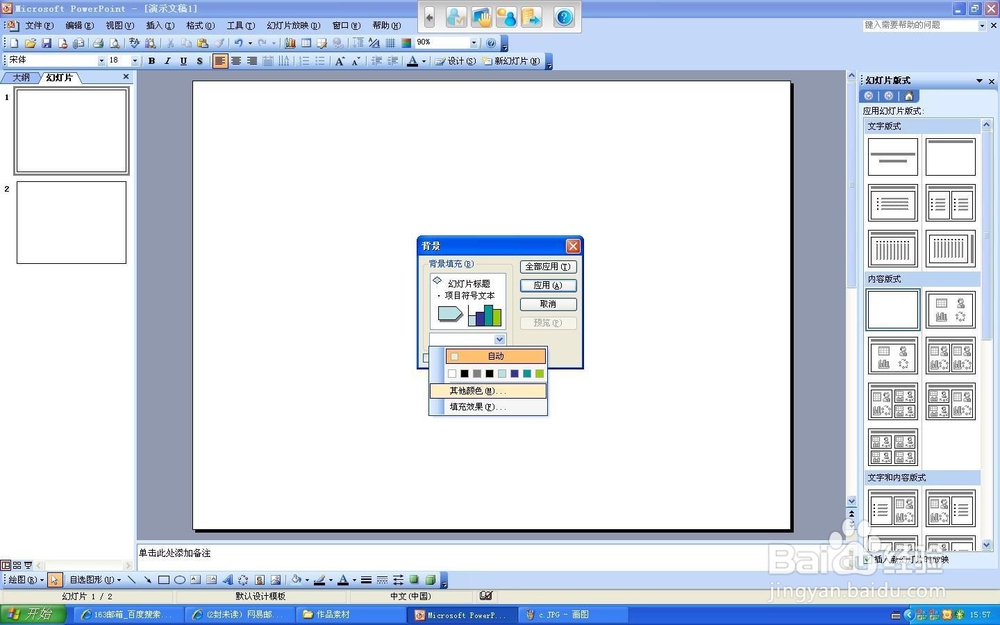This screenshot has height=625, width=1000.
Task: Open the 幻灯片放映 Slide Show menu
Action: tap(293, 26)
